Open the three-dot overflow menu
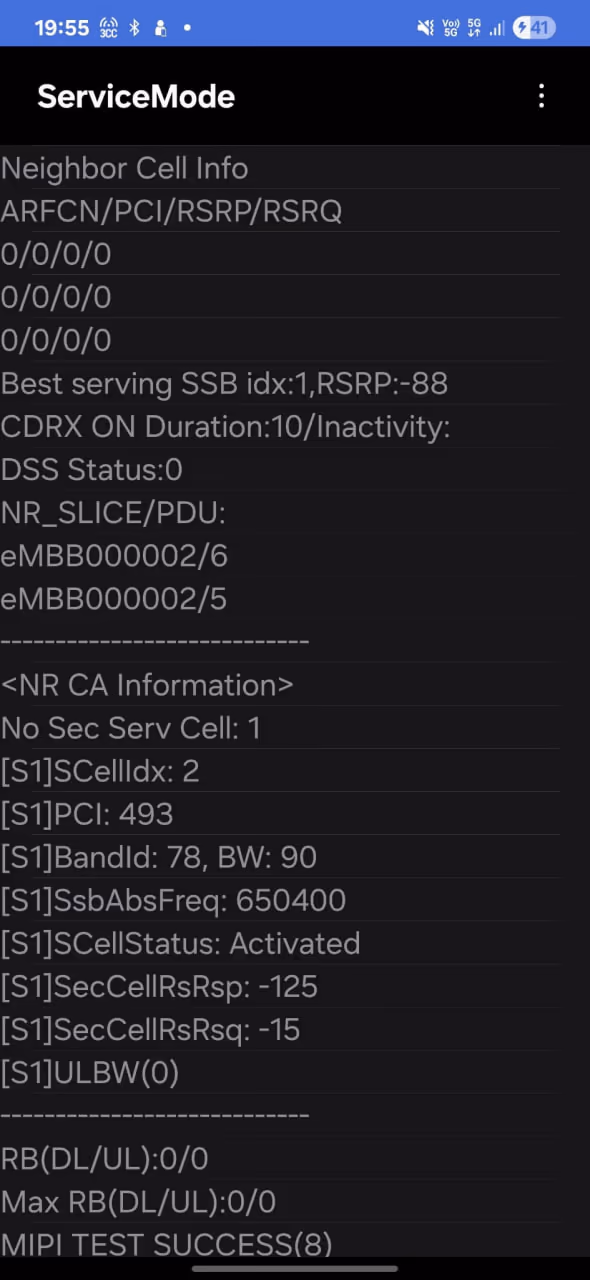 [x=541, y=96]
